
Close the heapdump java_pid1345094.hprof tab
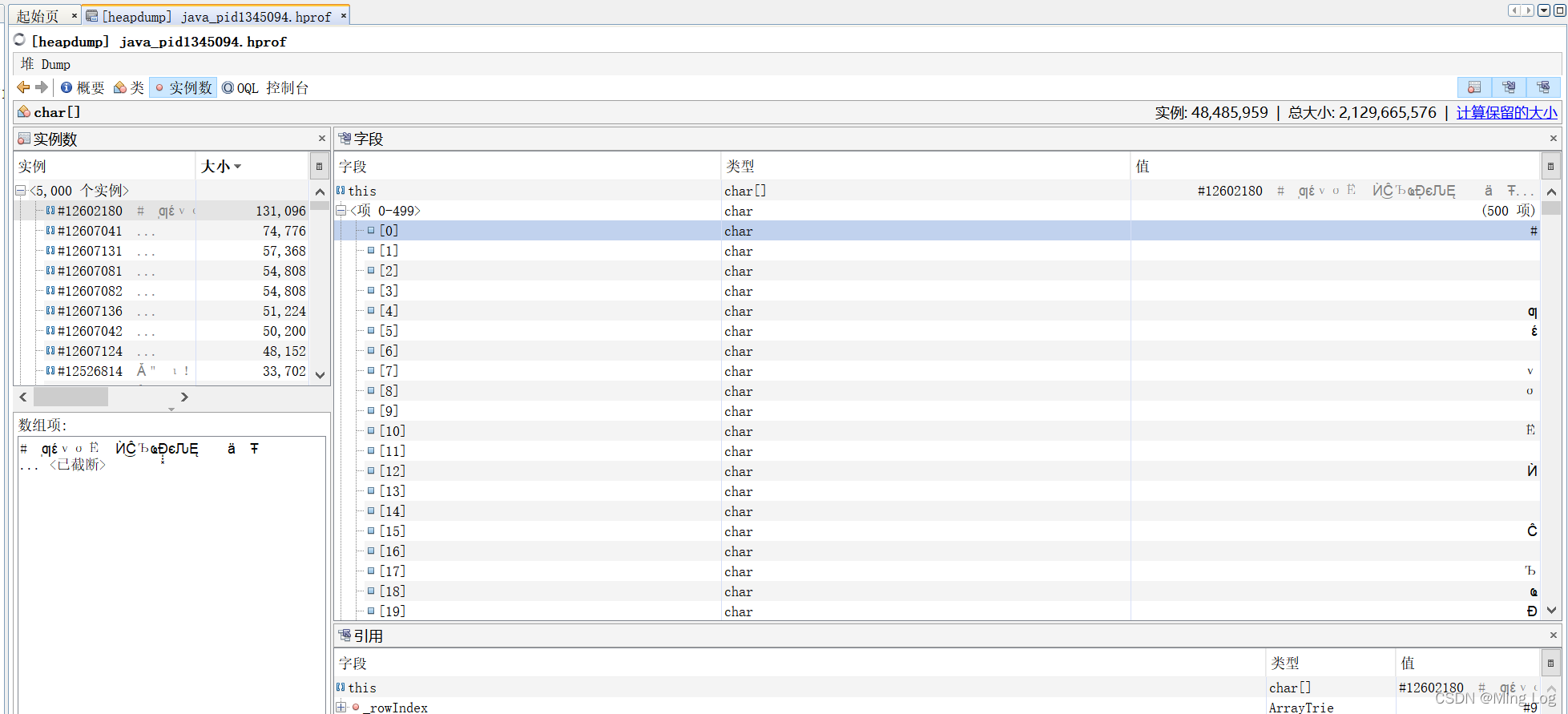coord(344,15)
